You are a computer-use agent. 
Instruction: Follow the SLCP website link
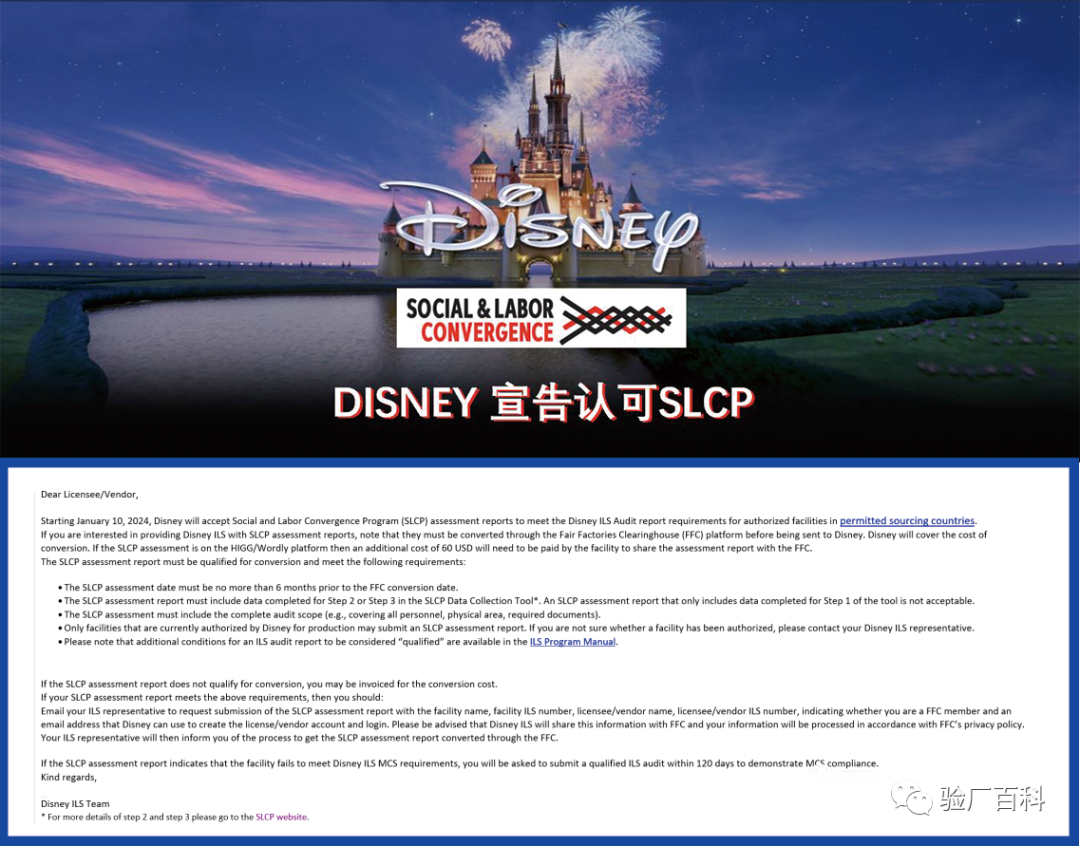282,817
